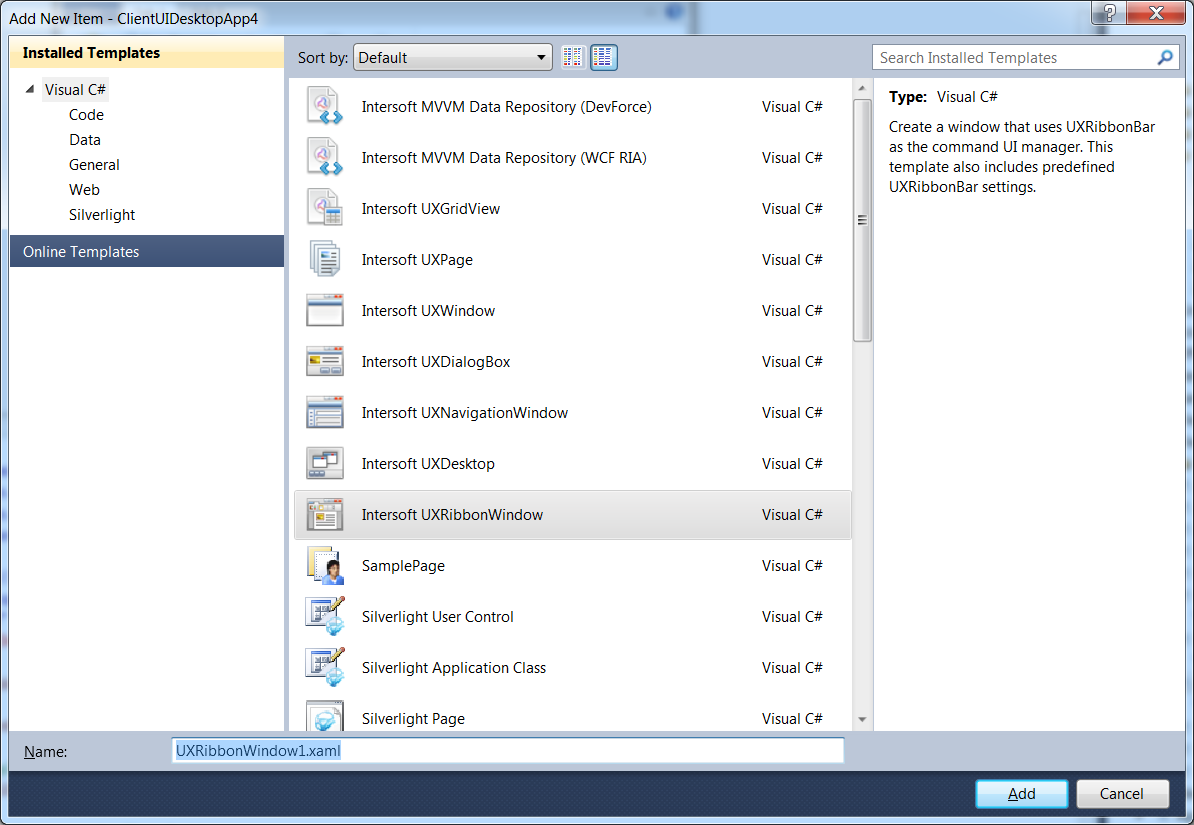Click the Search Installed Templates field
The height and width of the screenshot is (825, 1194).
click(1026, 57)
